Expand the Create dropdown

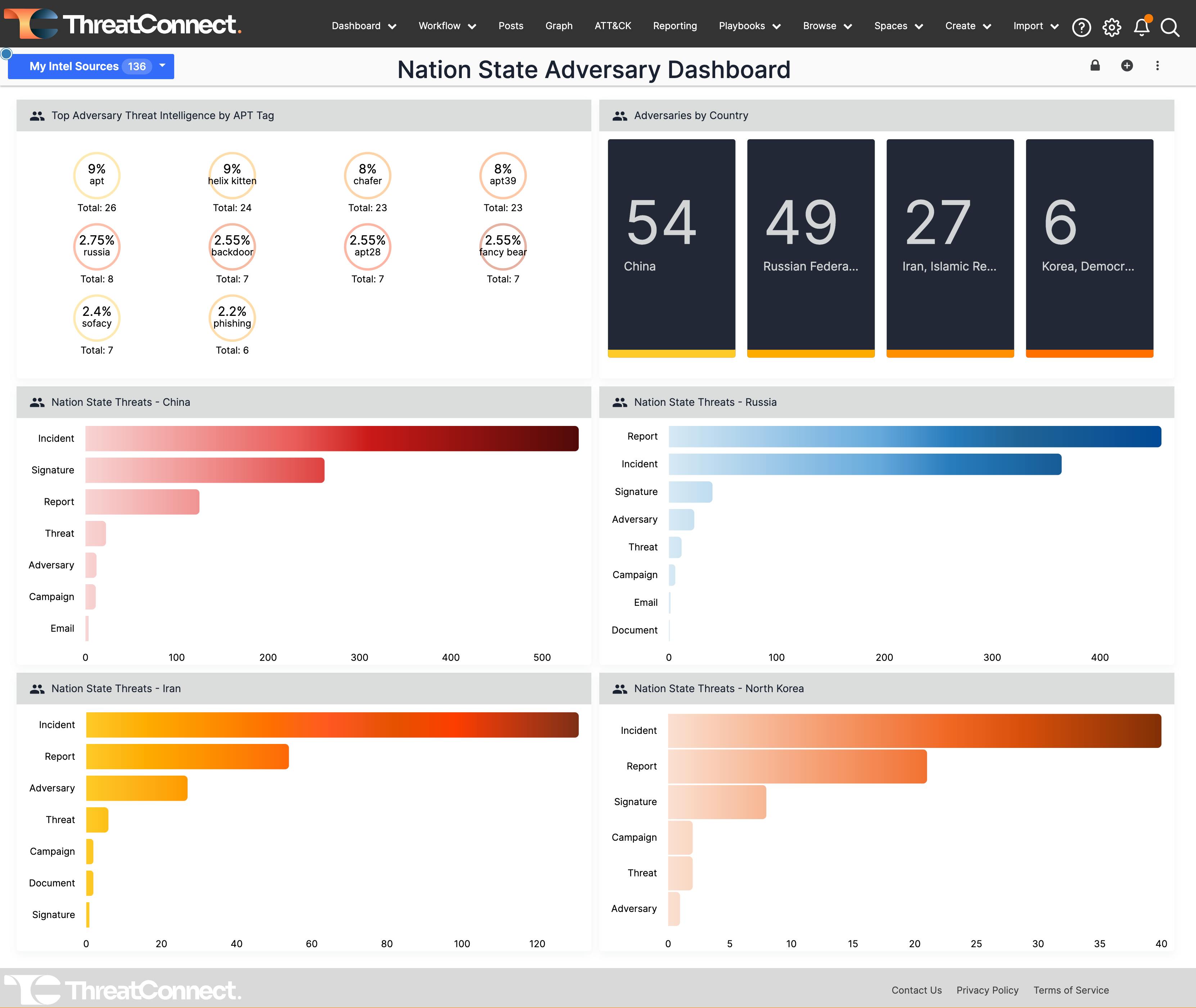[x=967, y=26]
